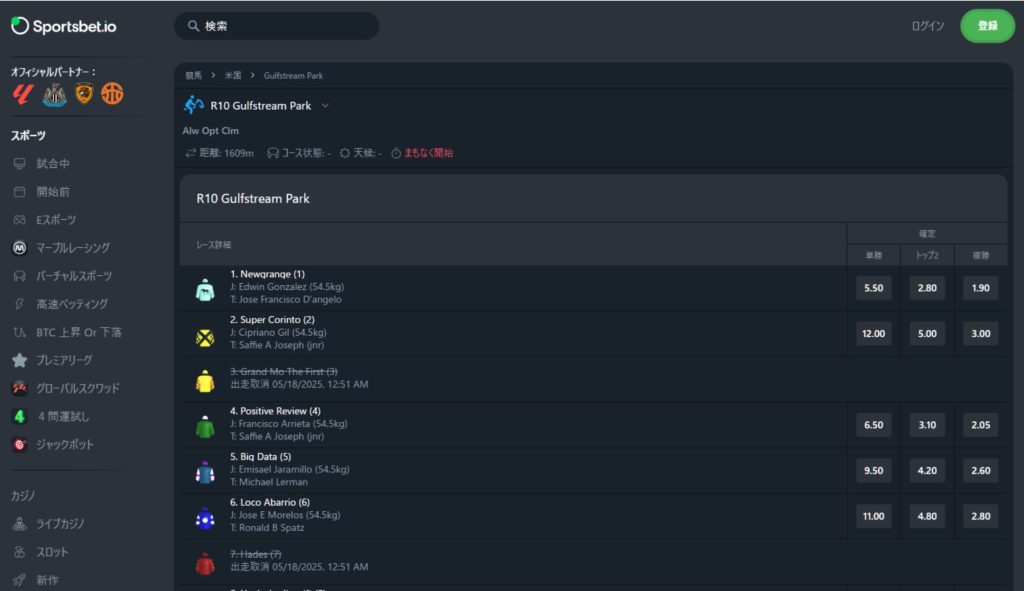This screenshot has width=1024, height=591.
Task: Open the 試合中 sidebar menu item
Action: pyautogui.click(x=41, y=164)
